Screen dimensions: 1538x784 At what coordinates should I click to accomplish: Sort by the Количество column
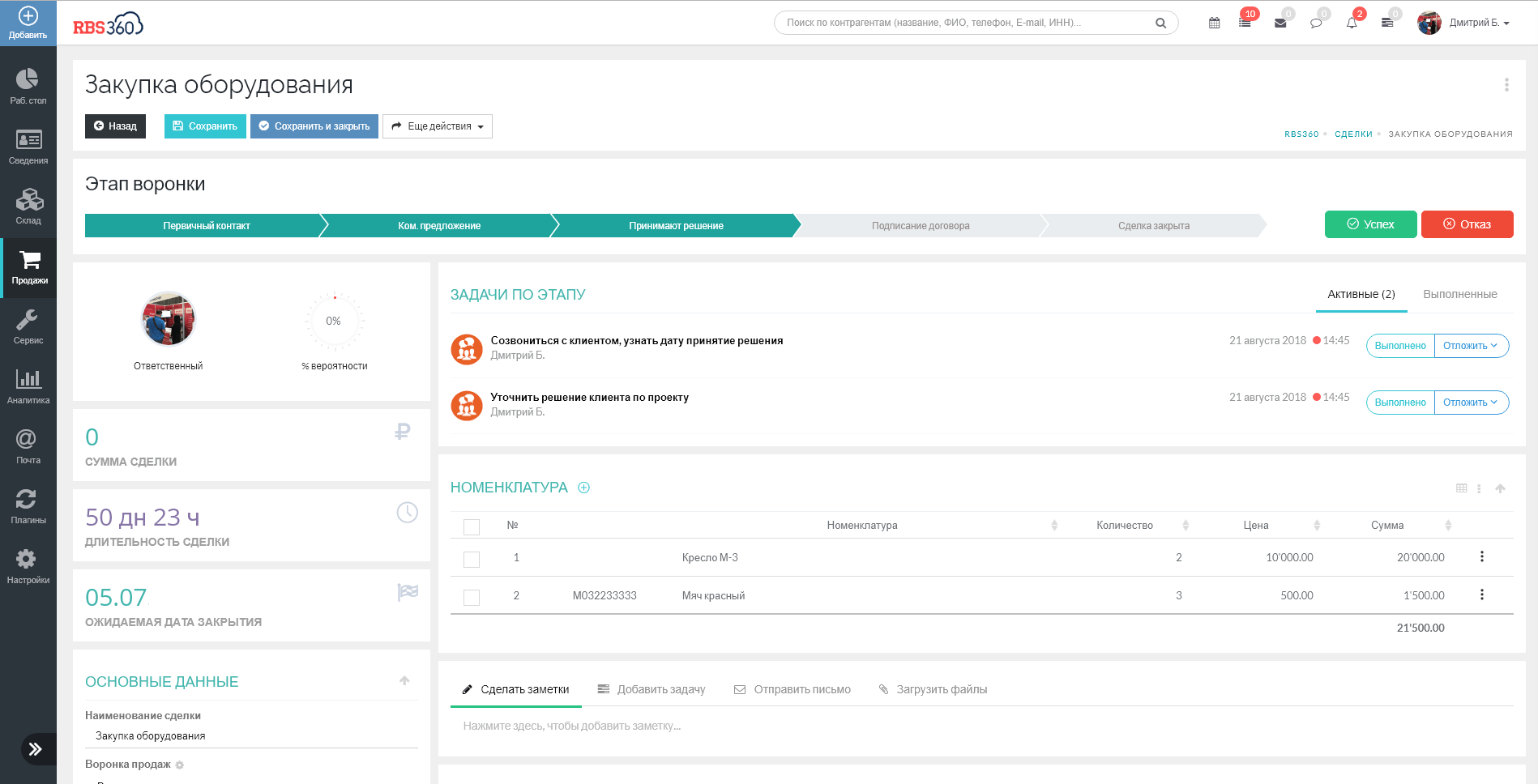pos(1186,526)
